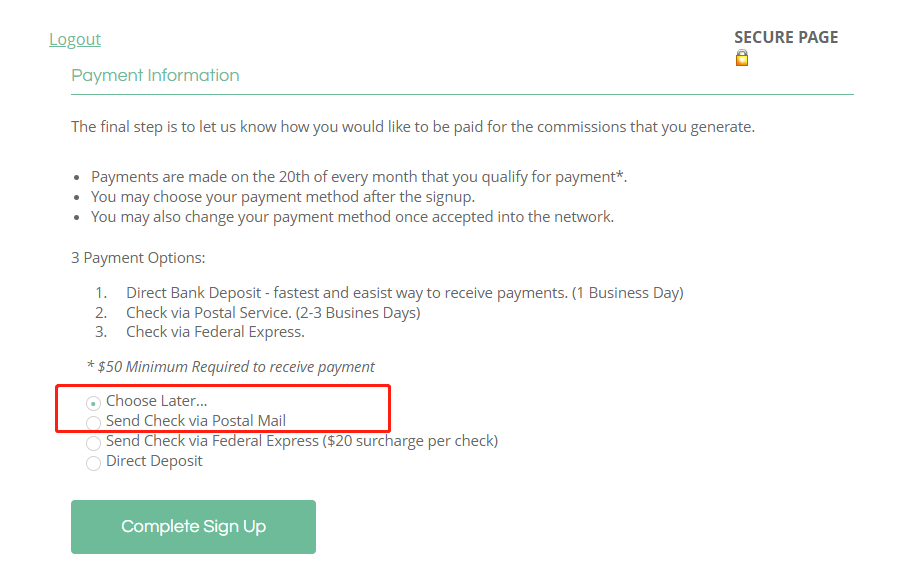Click the Payment Information section heading
The image size is (900, 573).
tap(155, 75)
